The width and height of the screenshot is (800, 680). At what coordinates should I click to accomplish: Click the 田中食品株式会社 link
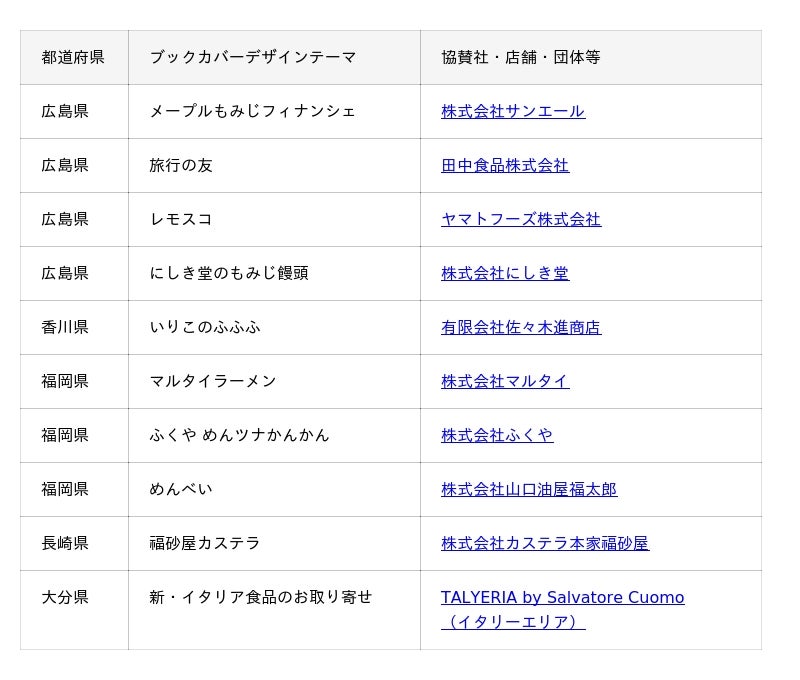[x=505, y=165]
